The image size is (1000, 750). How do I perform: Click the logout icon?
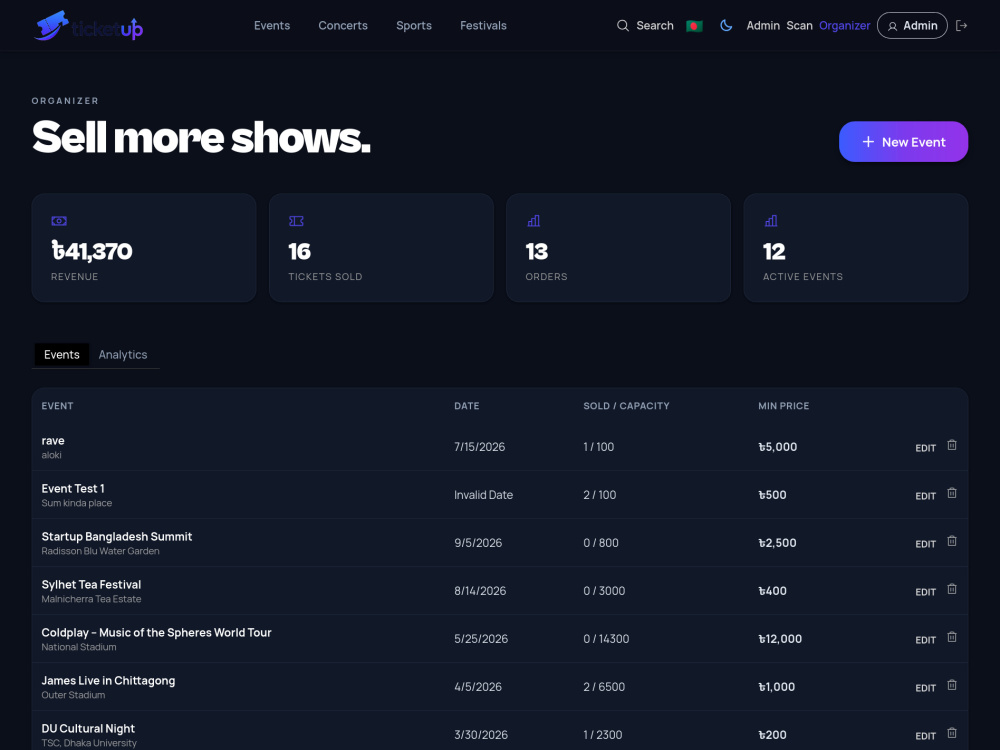coord(962,26)
